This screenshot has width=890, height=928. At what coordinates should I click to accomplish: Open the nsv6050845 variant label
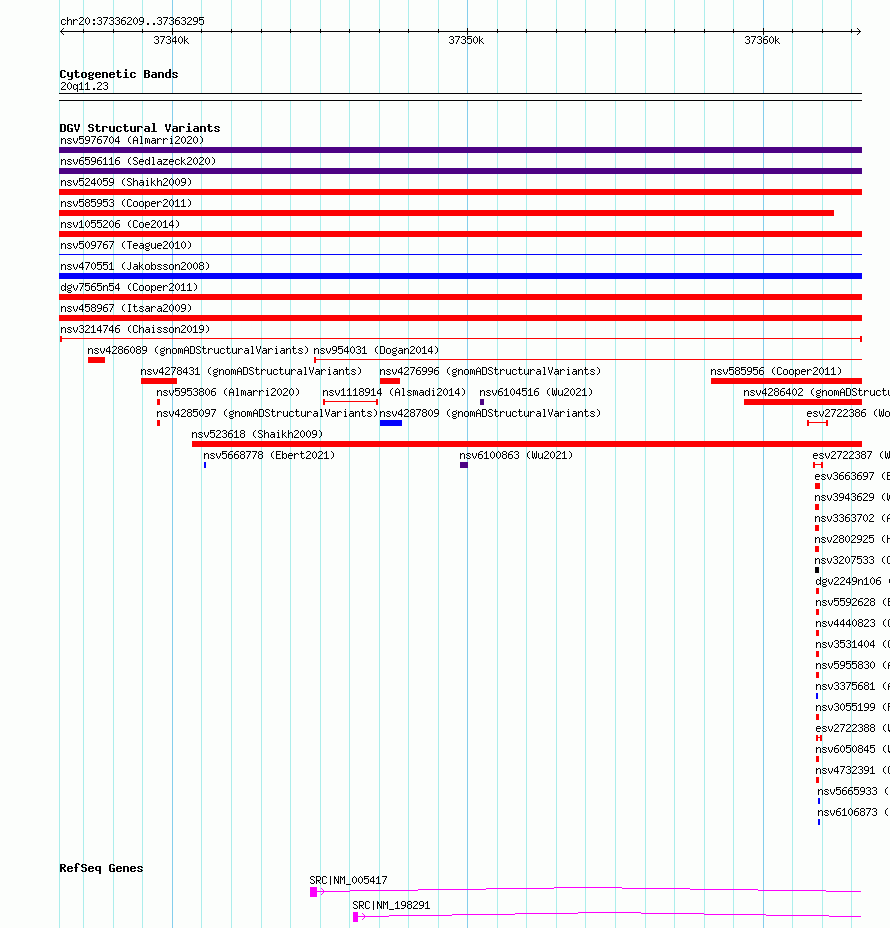point(853,749)
